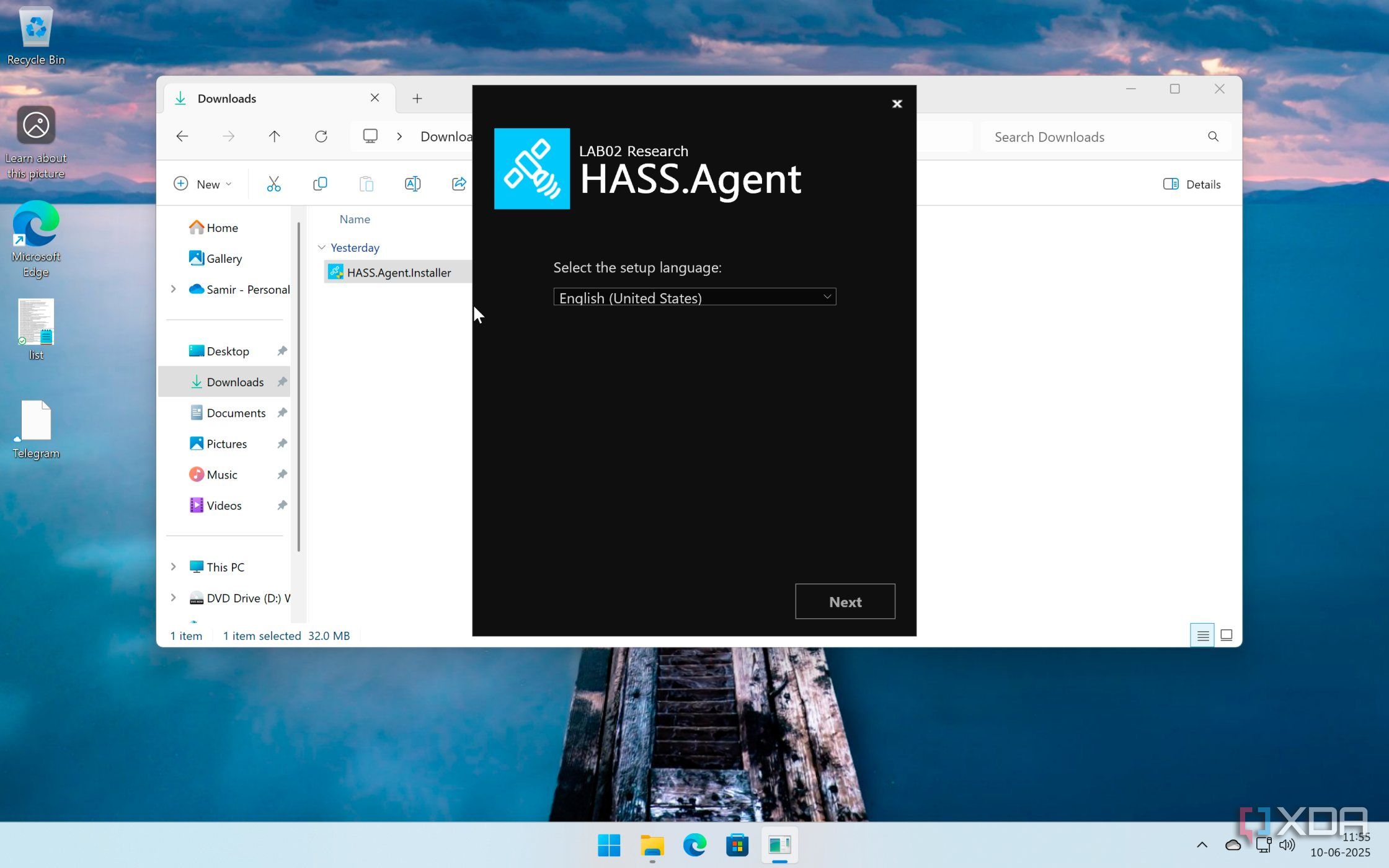Click the Copy icon in Explorer toolbar
This screenshot has height=868, width=1389.
(x=320, y=184)
